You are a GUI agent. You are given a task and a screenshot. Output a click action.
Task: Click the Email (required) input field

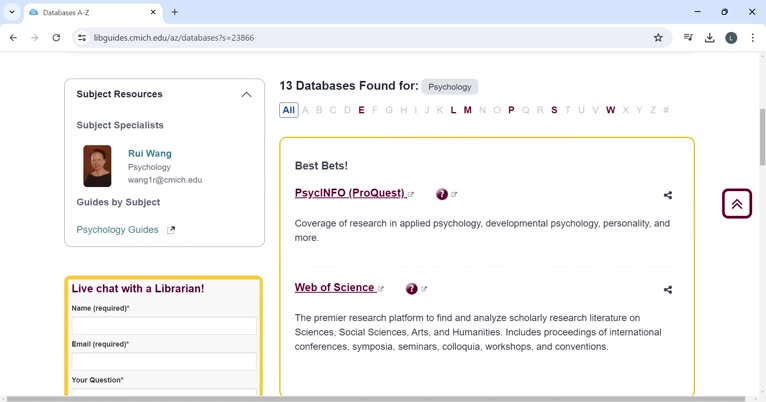[x=164, y=361]
